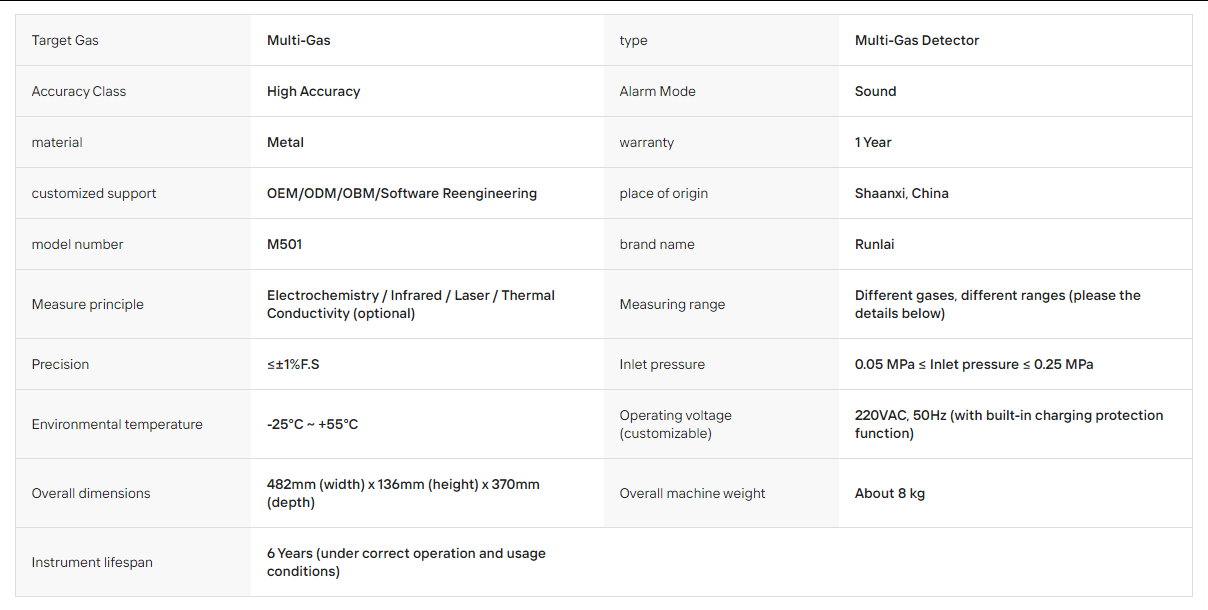Click the 'customized support' label

94,193
